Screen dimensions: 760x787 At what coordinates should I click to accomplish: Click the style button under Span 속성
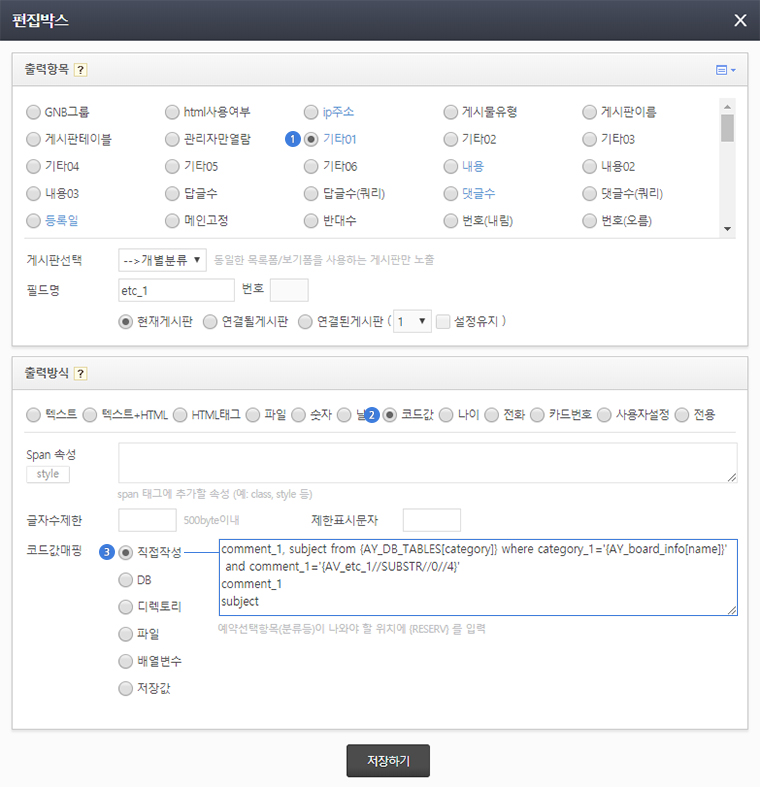[x=47, y=474]
